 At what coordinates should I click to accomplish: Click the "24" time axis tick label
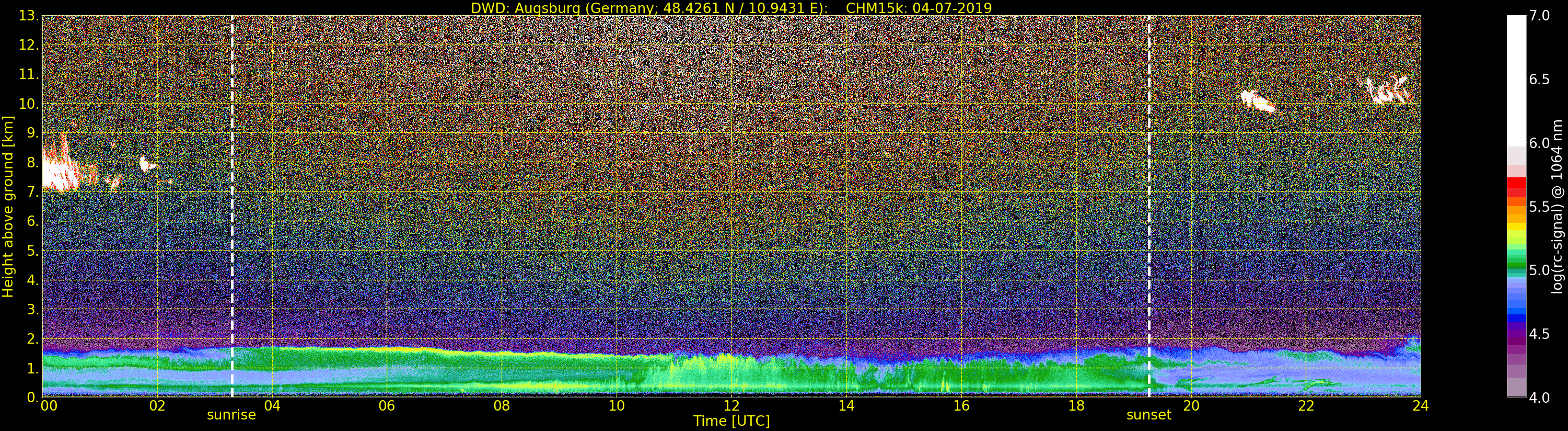coord(1420,406)
